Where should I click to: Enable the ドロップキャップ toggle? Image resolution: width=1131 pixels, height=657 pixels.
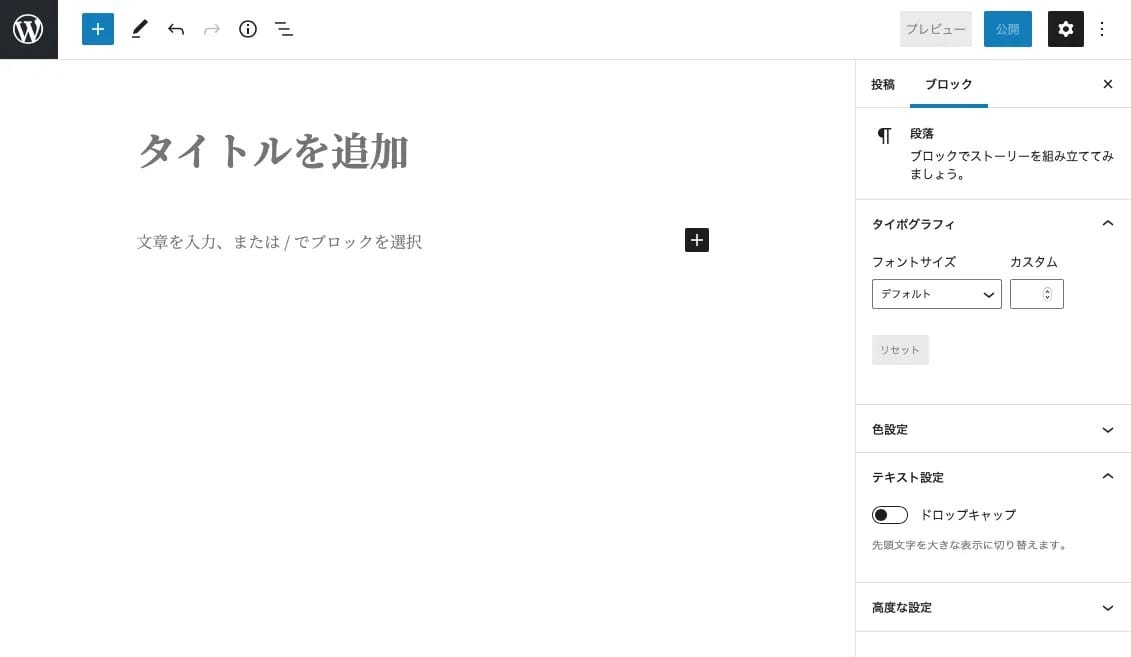(889, 515)
